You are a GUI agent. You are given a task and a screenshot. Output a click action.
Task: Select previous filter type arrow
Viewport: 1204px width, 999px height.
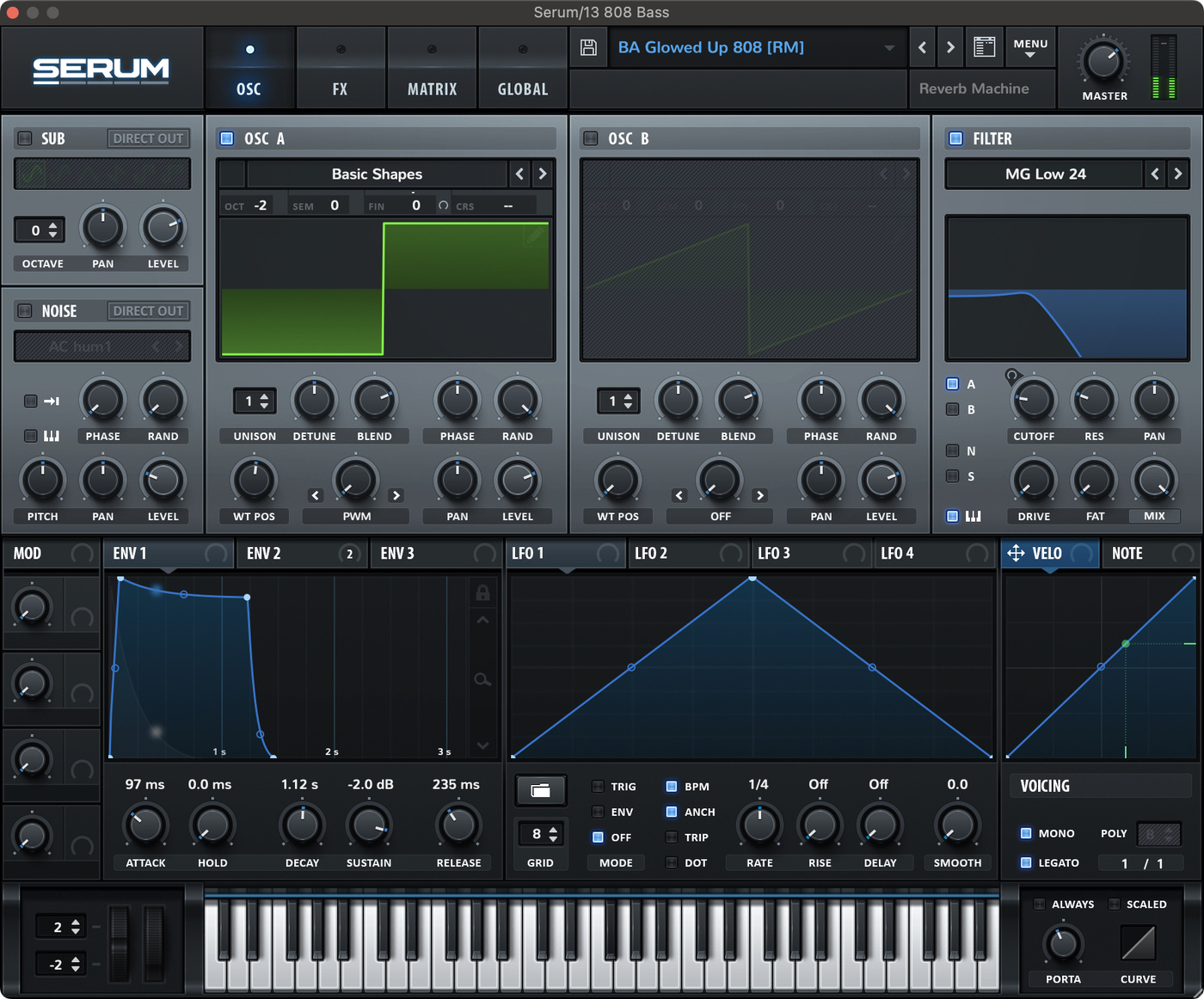tap(1155, 174)
